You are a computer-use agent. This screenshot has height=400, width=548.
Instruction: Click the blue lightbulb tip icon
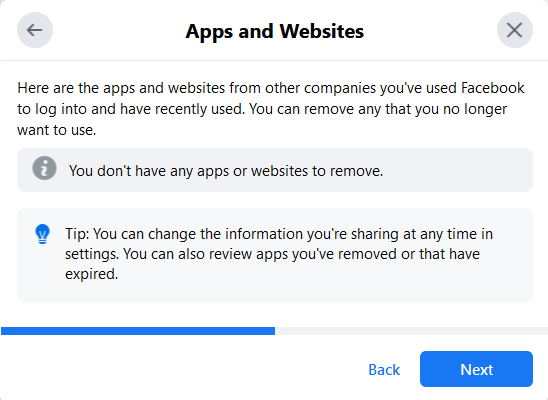[x=43, y=234]
